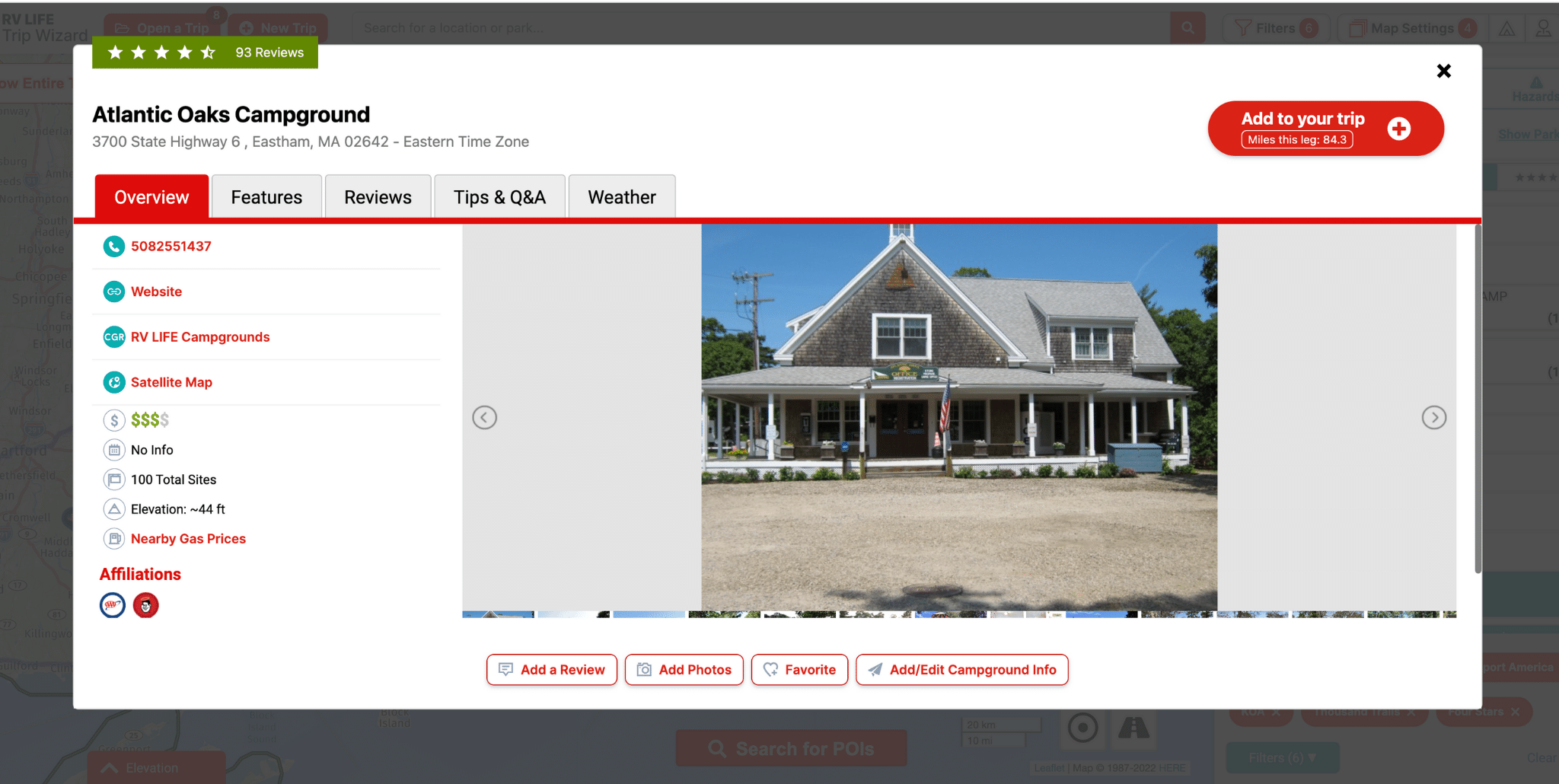1559x784 pixels.
Task: Click the AAA affiliation badge icon
Action: tap(113, 605)
